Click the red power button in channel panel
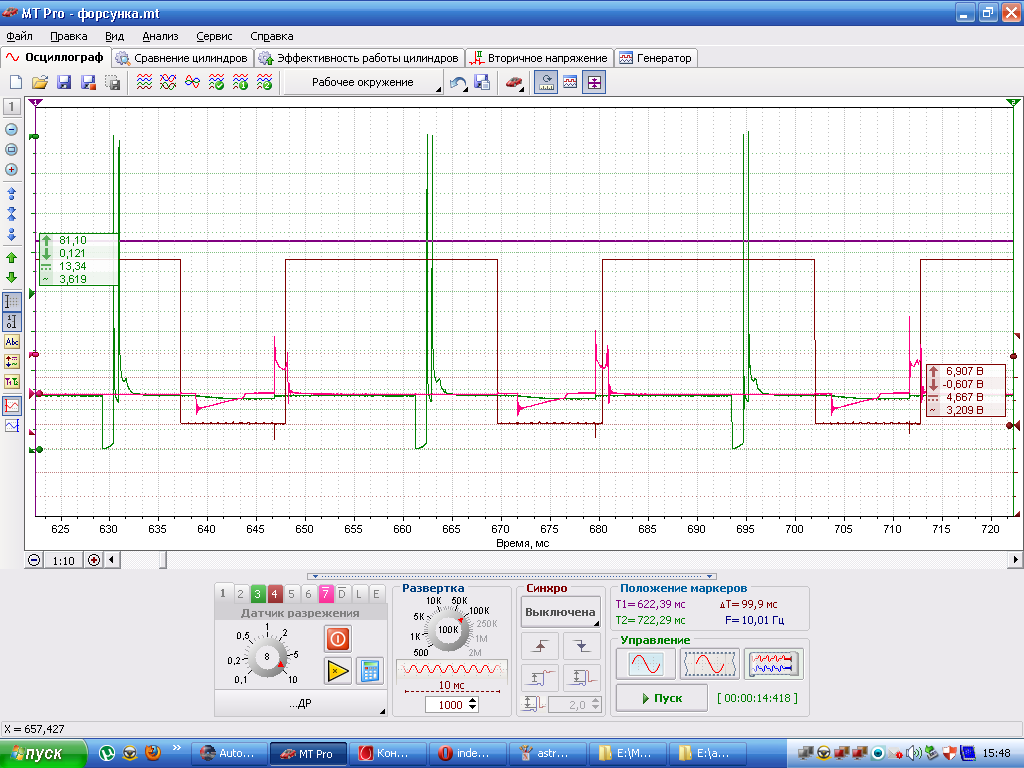This screenshot has width=1024, height=768. coord(338,639)
